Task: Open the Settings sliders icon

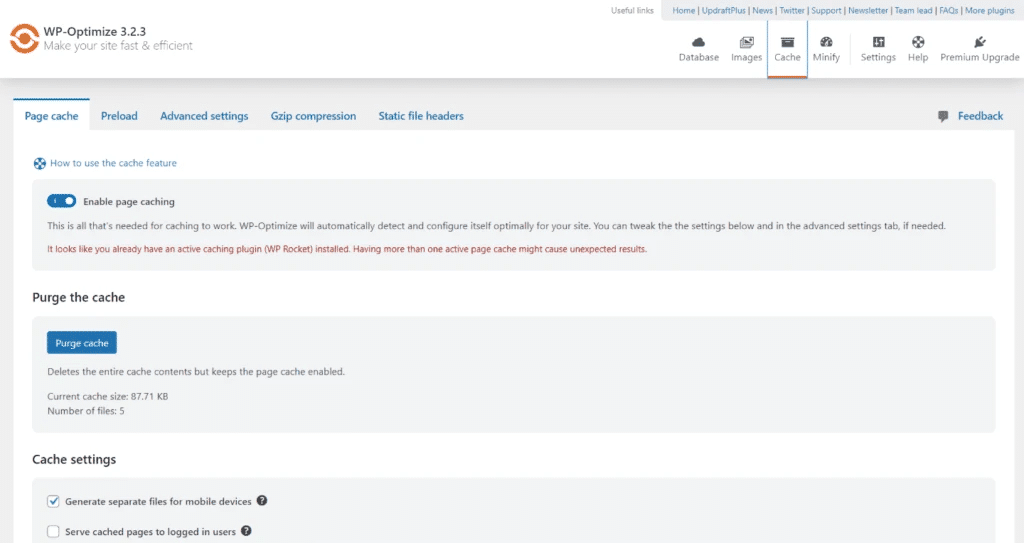Action: coord(878,43)
